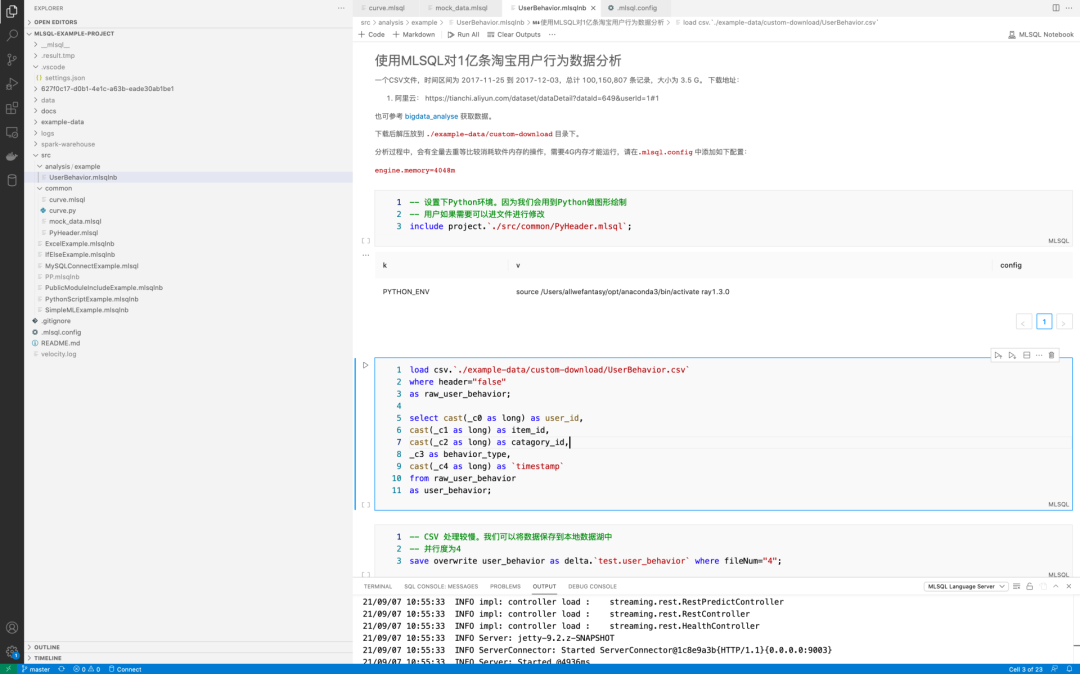Expand the OPEN EDITORS section
Image resolution: width=1080 pixels, height=674 pixels.
[x=55, y=22]
